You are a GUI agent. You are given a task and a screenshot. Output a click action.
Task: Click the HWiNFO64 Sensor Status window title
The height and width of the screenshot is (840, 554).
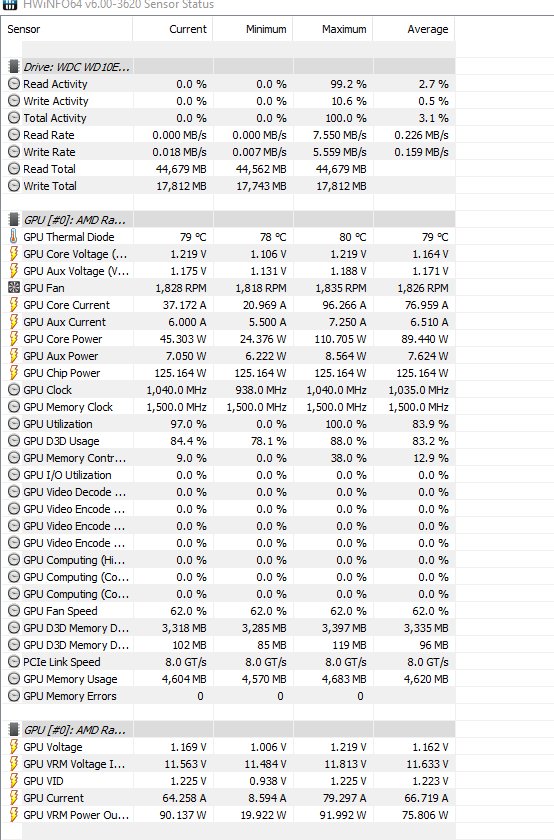coord(118,5)
